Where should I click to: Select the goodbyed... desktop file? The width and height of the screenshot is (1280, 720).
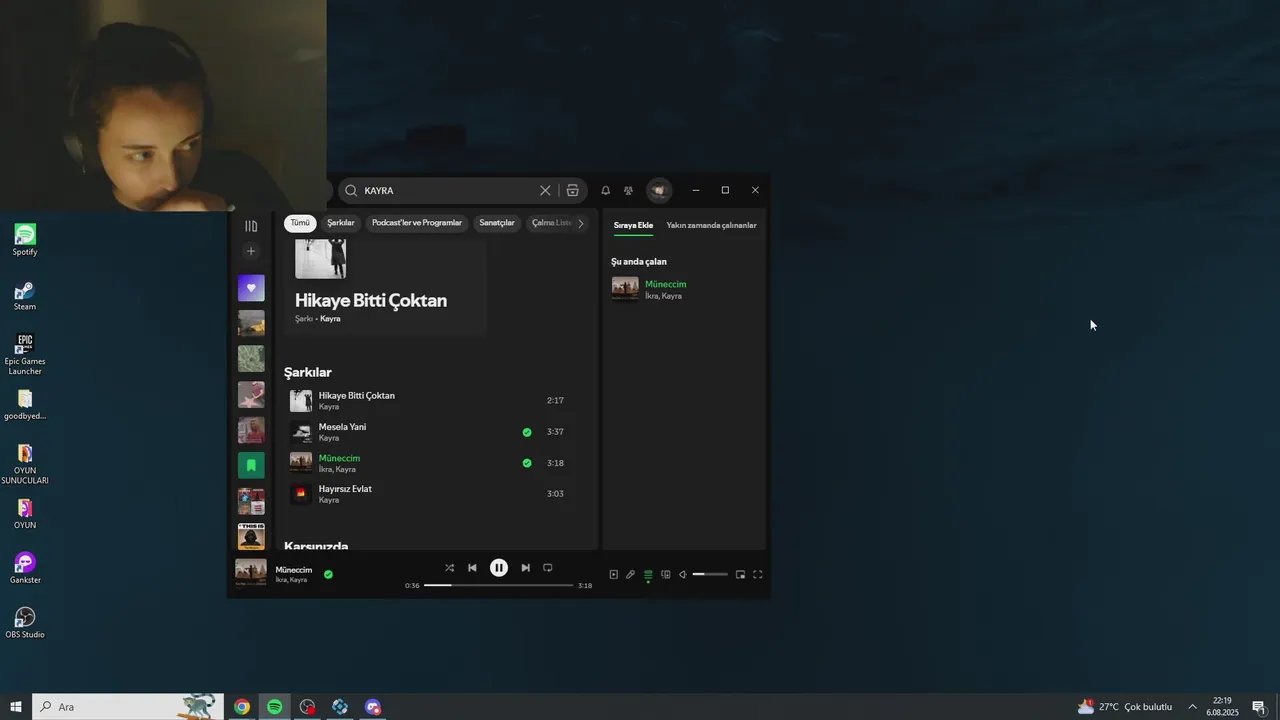click(x=25, y=405)
